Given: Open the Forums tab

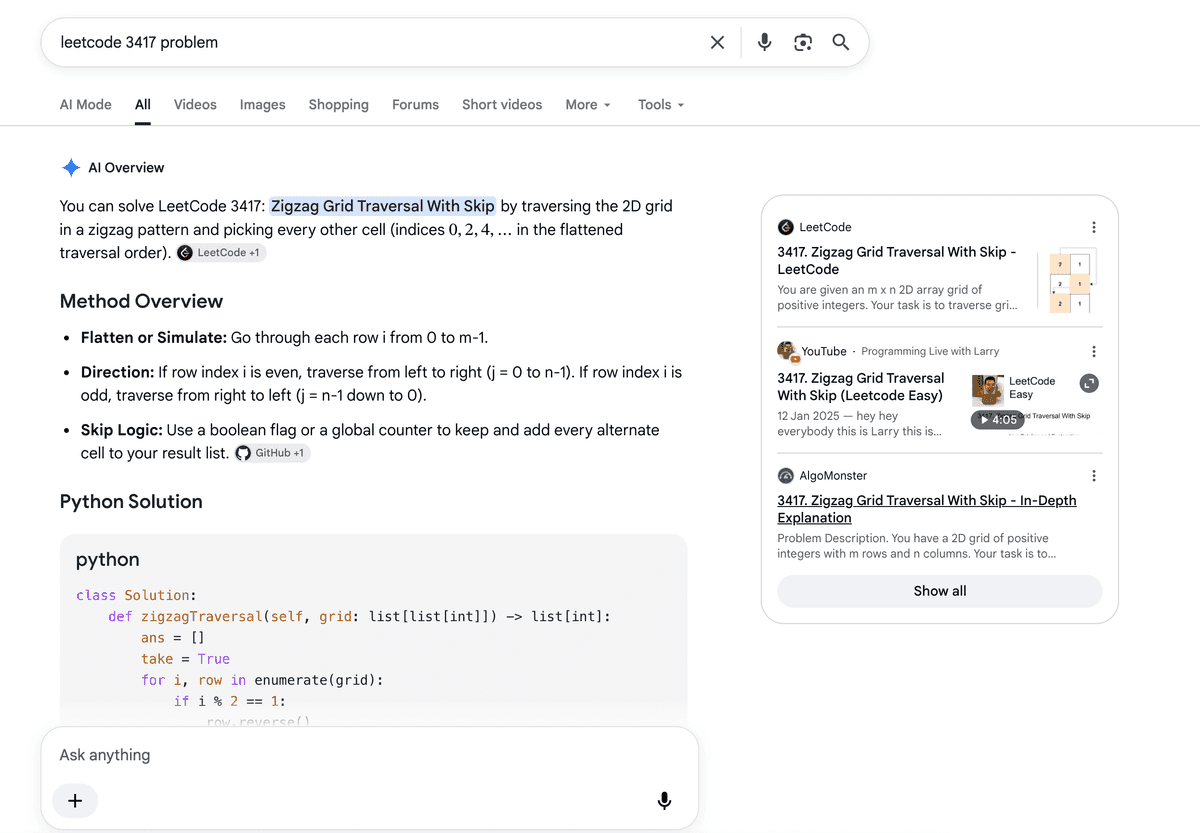Looking at the screenshot, I should pyautogui.click(x=416, y=104).
